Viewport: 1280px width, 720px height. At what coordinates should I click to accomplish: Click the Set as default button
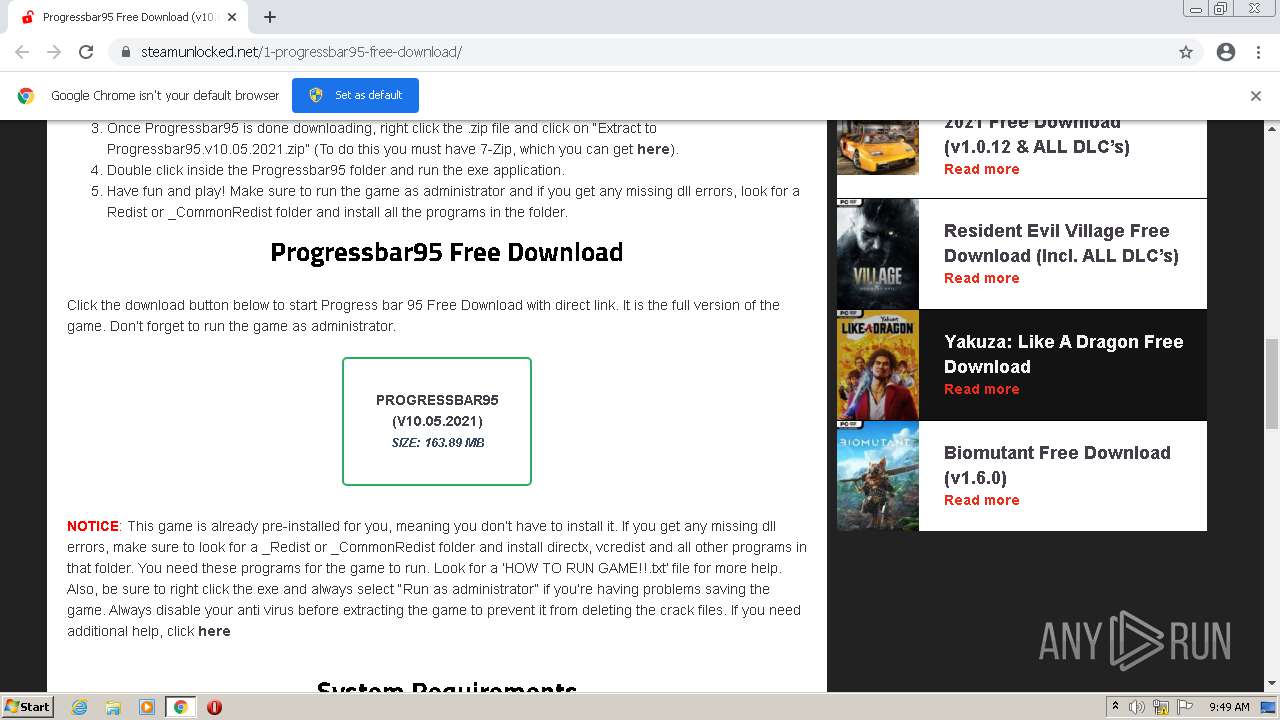[x=355, y=95]
